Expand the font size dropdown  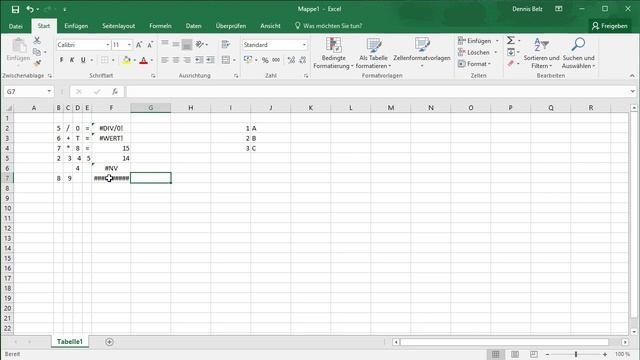click(x=129, y=44)
